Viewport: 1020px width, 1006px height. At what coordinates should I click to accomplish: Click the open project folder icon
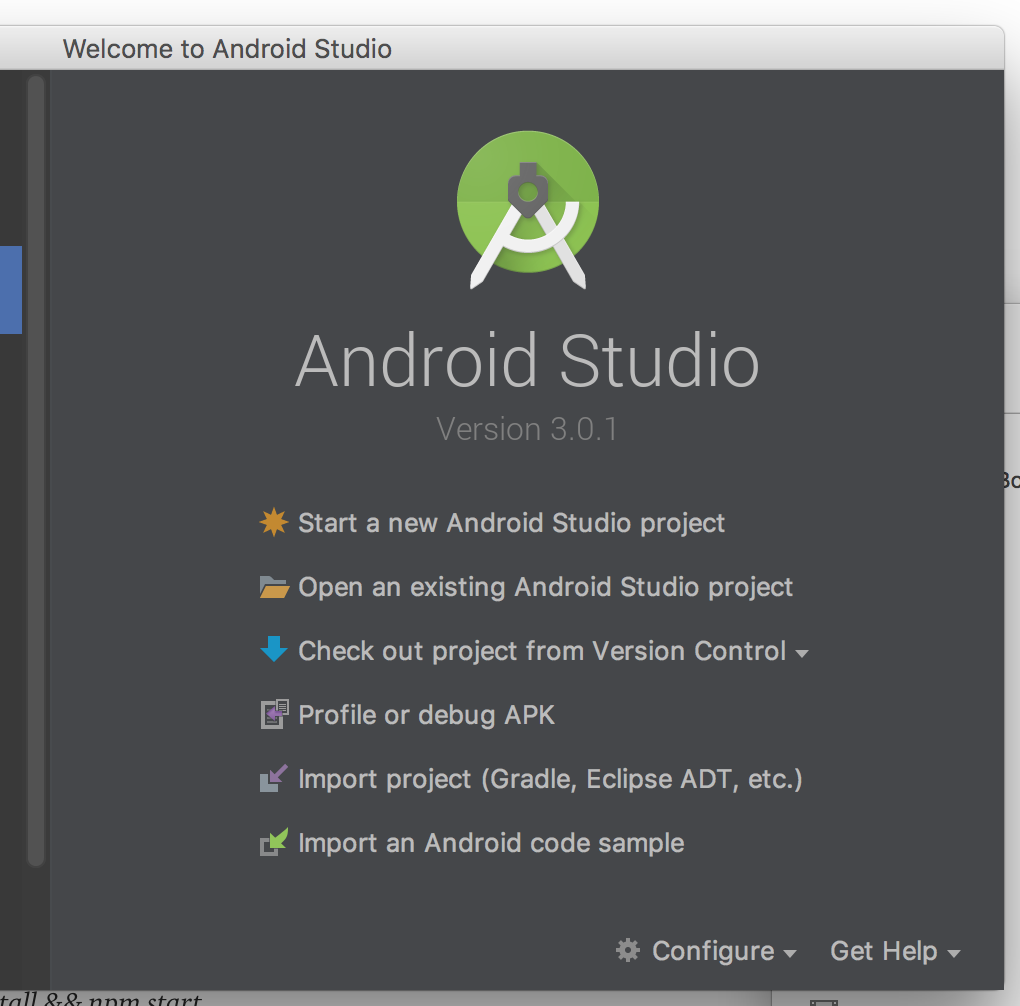[273, 587]
